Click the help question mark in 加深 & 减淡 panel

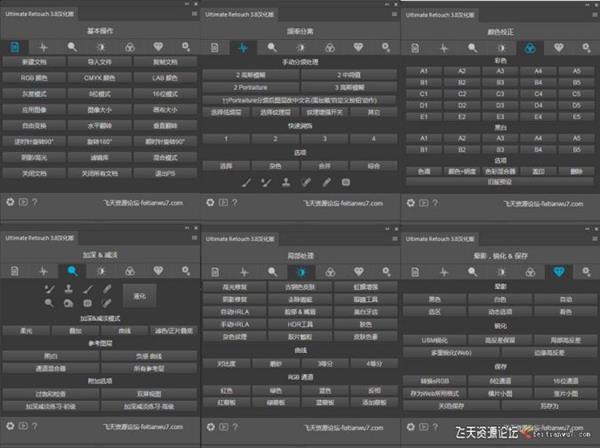[x=35, y=427]
